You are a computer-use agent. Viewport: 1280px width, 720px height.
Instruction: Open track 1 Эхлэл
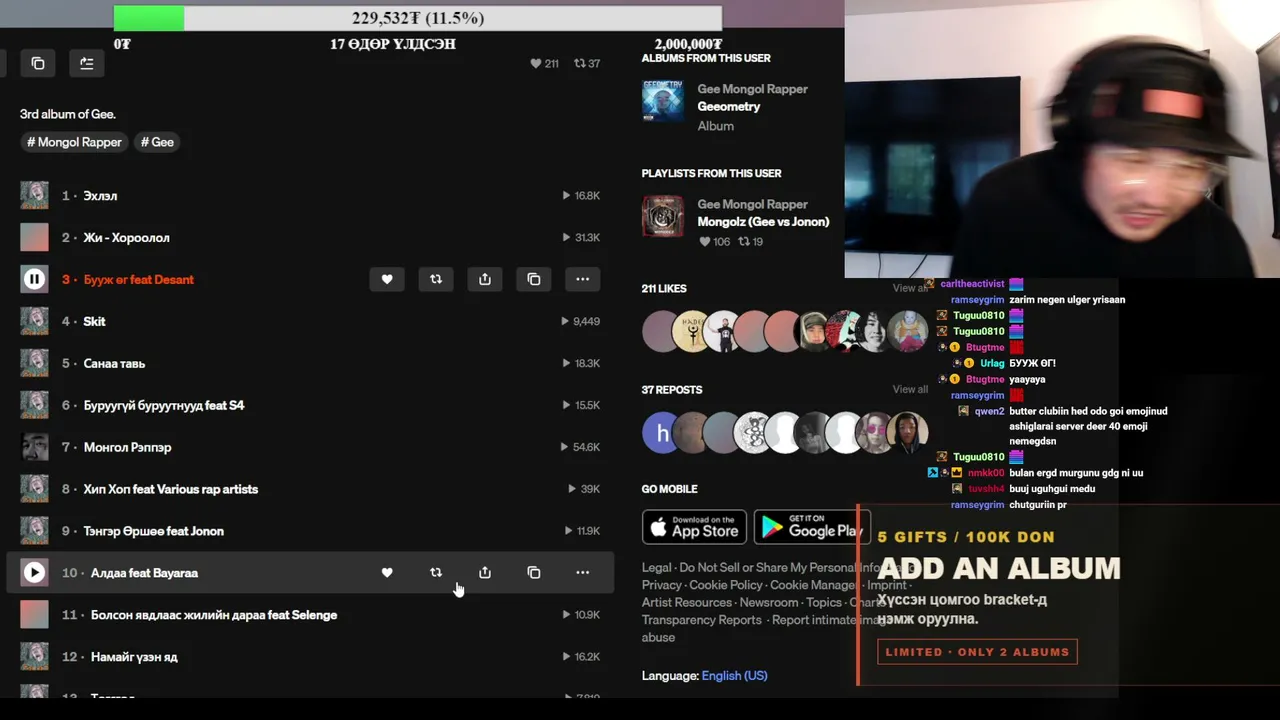(x=100, y=196)
